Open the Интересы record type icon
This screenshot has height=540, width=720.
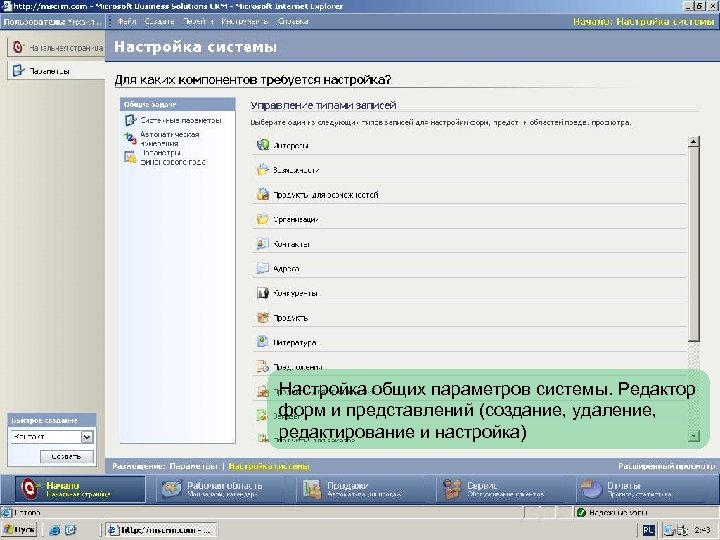[263, 145]
